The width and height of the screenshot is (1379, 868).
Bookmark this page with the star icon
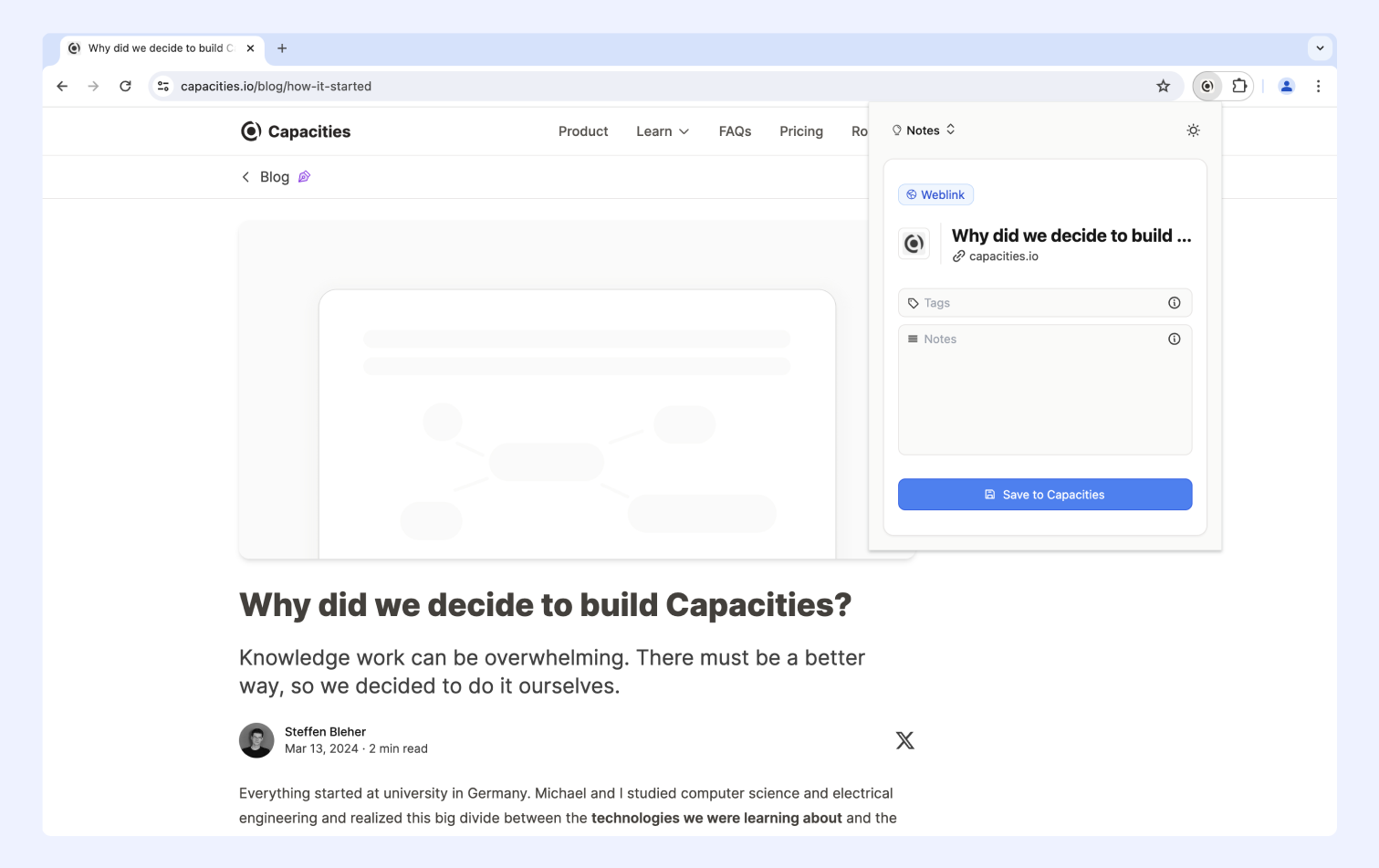1163,86
